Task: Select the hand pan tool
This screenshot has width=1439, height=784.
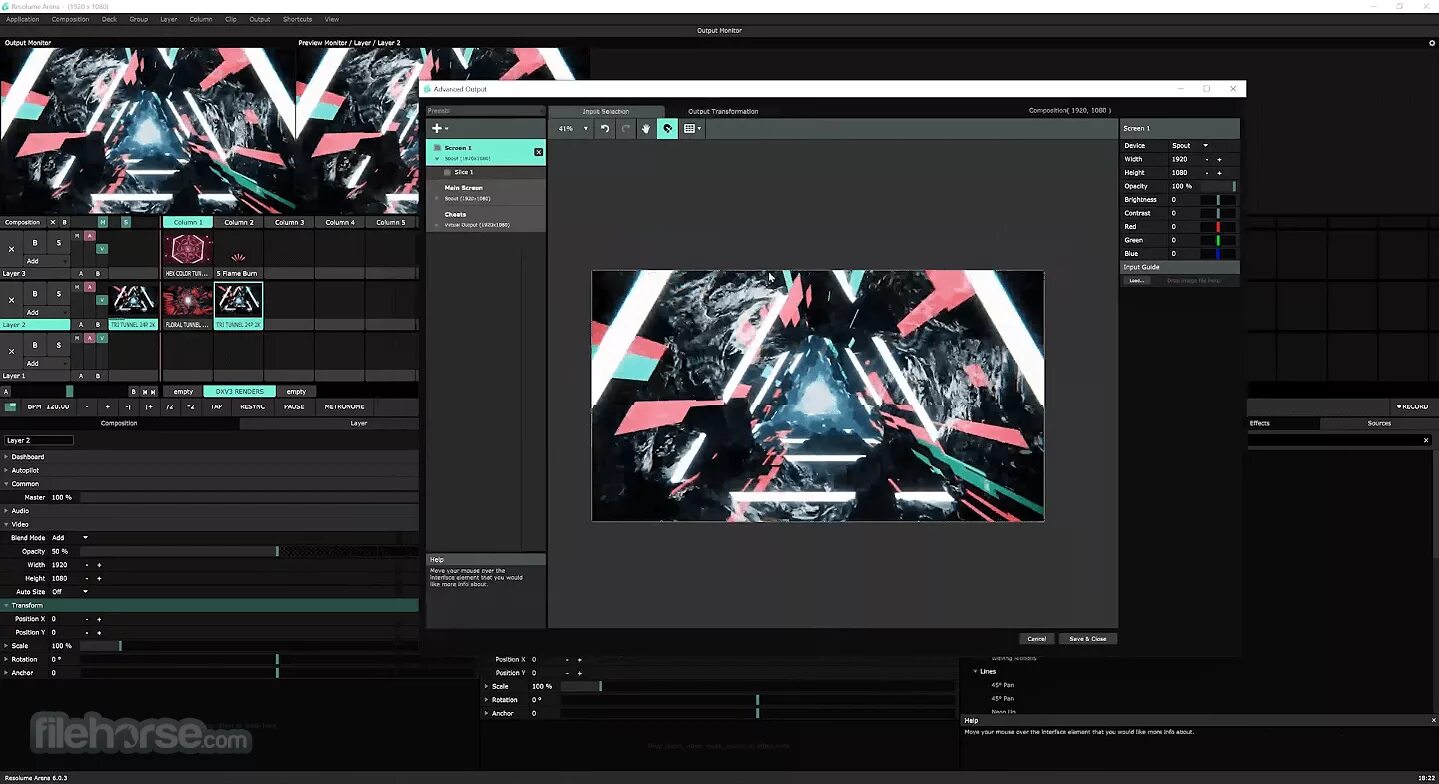Action: (x=646, y=129)
